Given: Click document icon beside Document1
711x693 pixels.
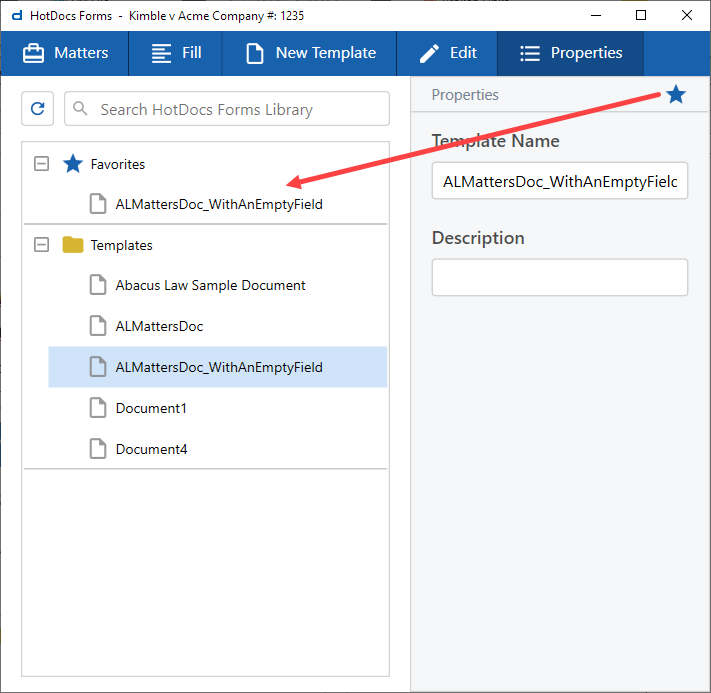Looking at the screenshot, I should tap(98, 408).
